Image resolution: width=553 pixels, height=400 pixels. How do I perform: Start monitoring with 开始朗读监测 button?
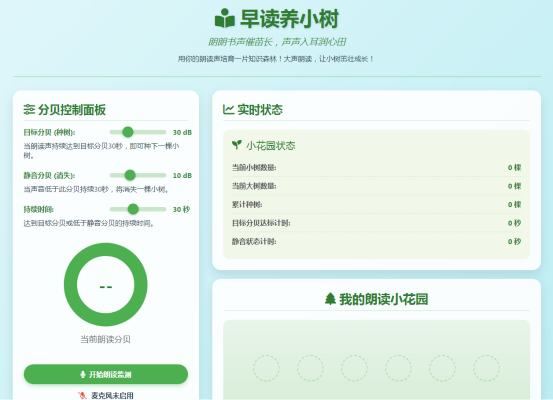[106, 374]
